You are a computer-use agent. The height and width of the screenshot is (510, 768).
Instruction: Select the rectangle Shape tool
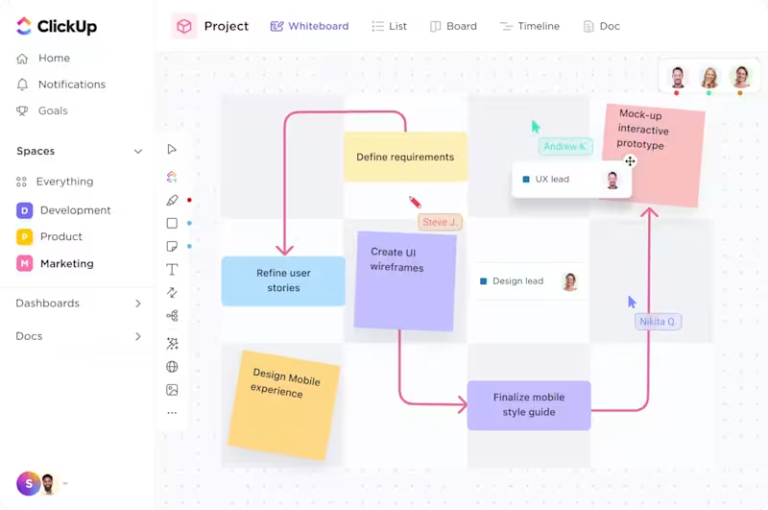172,223
